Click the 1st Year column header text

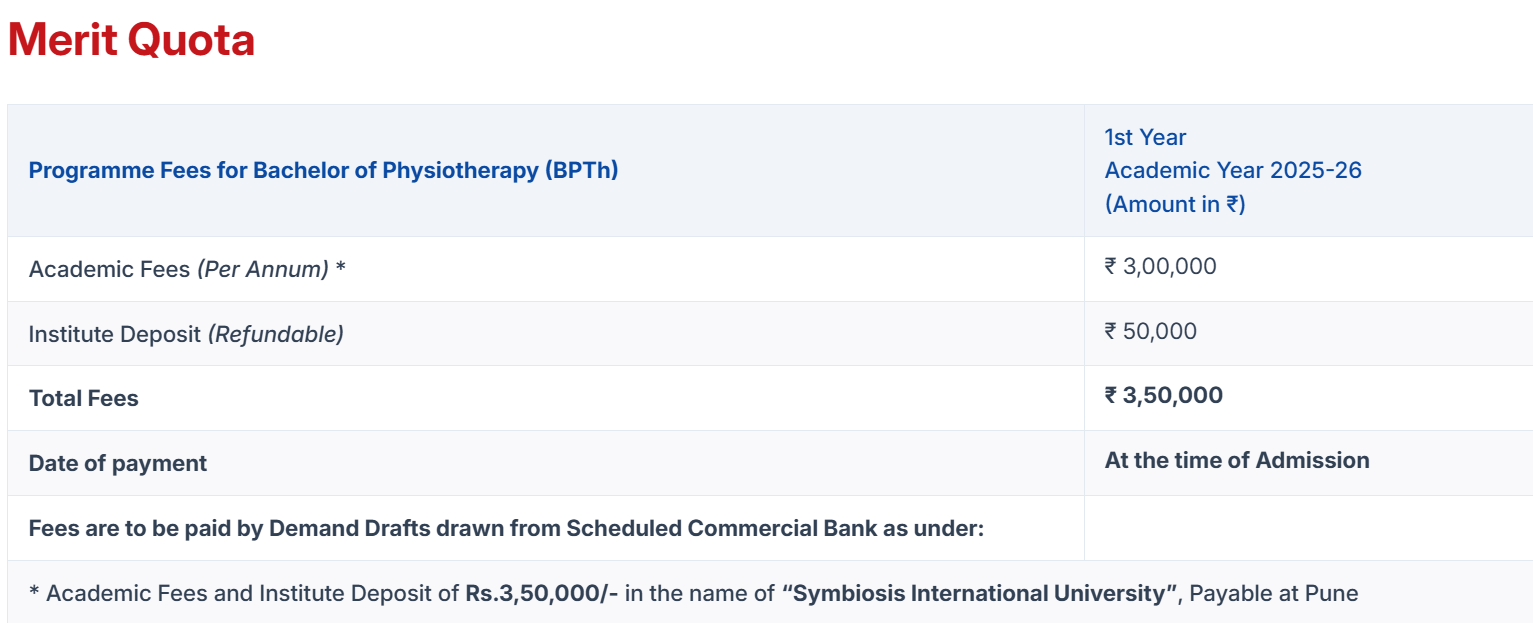[x=1145, y=137]
